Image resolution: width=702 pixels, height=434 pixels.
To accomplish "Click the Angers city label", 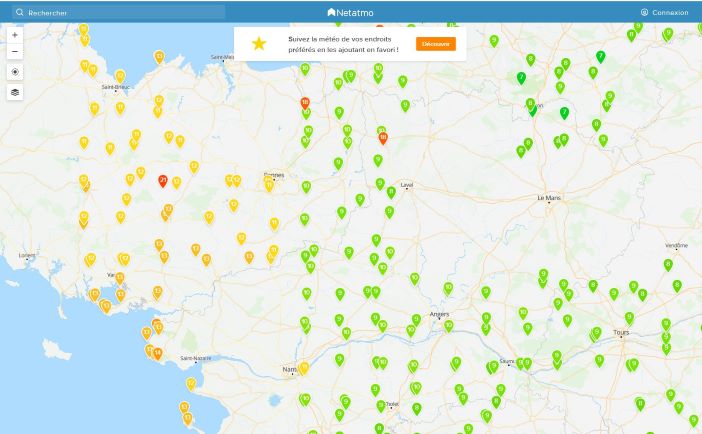I will point(438,314).
